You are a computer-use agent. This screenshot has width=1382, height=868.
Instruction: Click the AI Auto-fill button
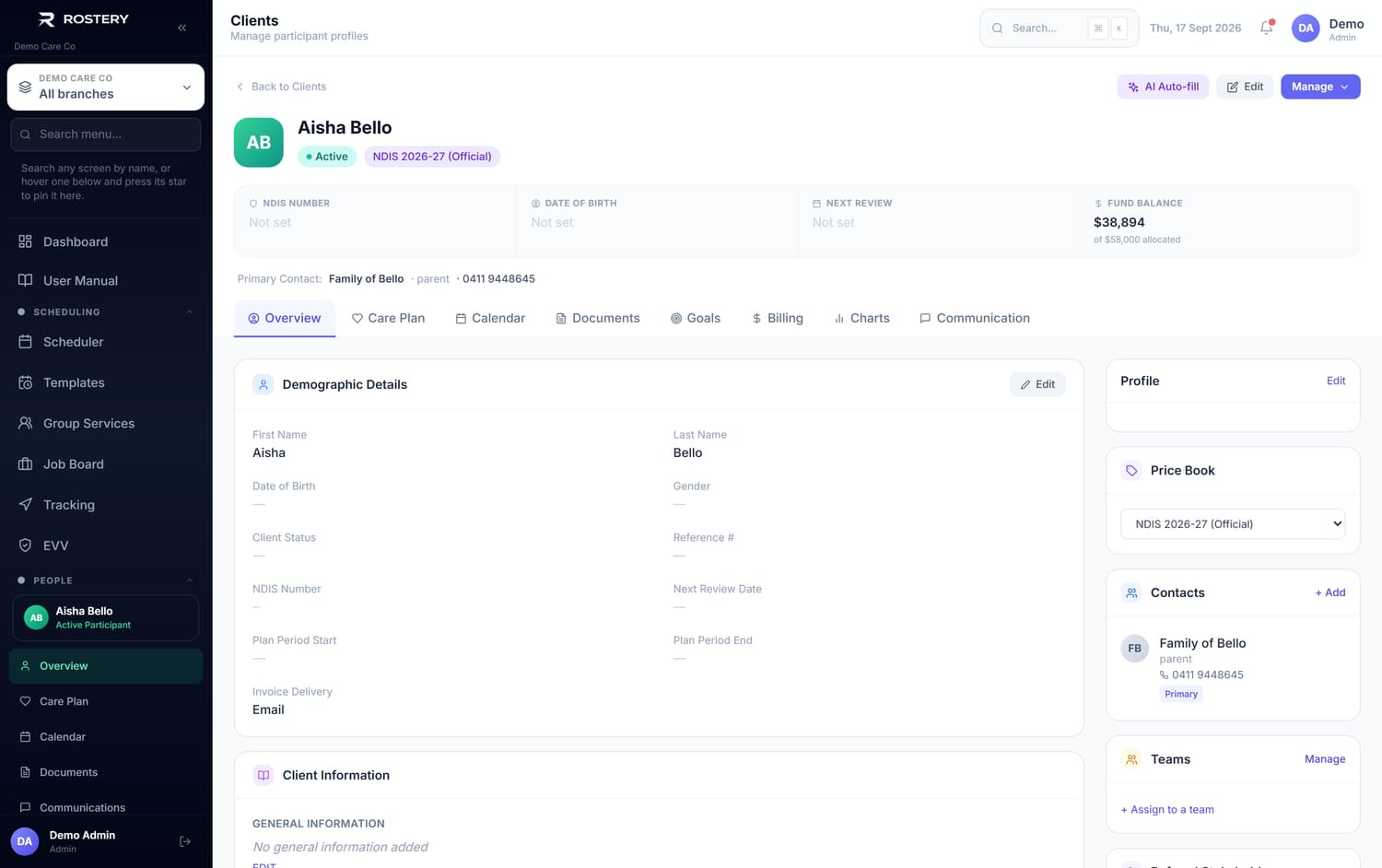[x=1163, y=87]
